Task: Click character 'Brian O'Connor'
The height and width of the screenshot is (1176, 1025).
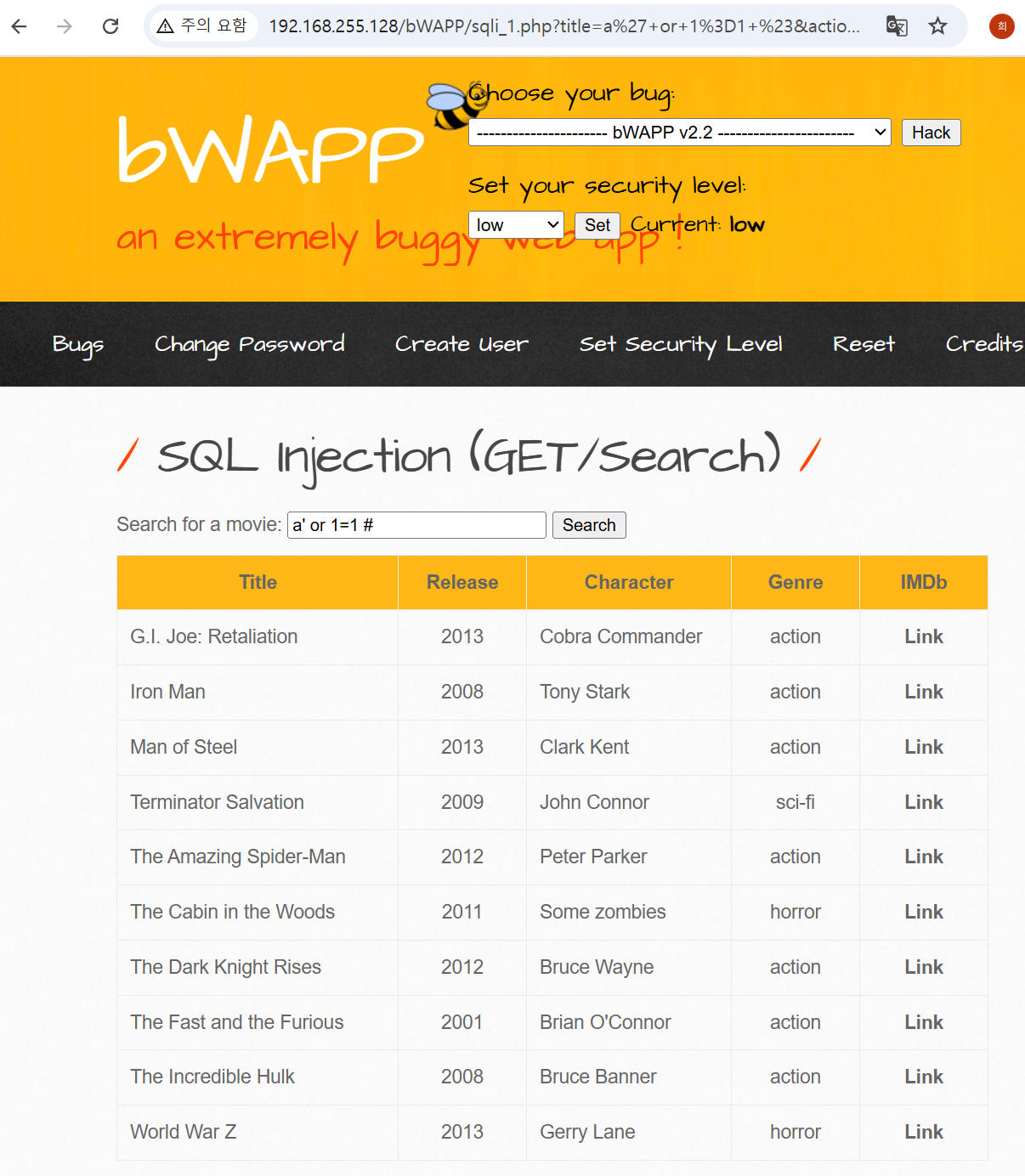Action: pos(605,1022)
